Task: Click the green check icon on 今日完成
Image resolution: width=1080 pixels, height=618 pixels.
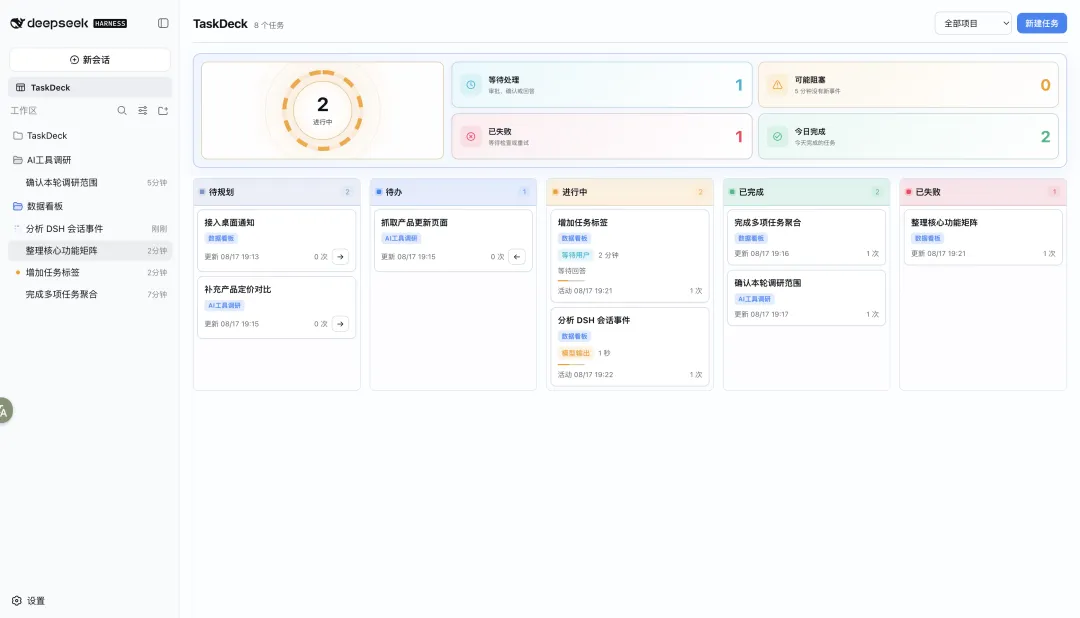Action: [x=777, y=136]
